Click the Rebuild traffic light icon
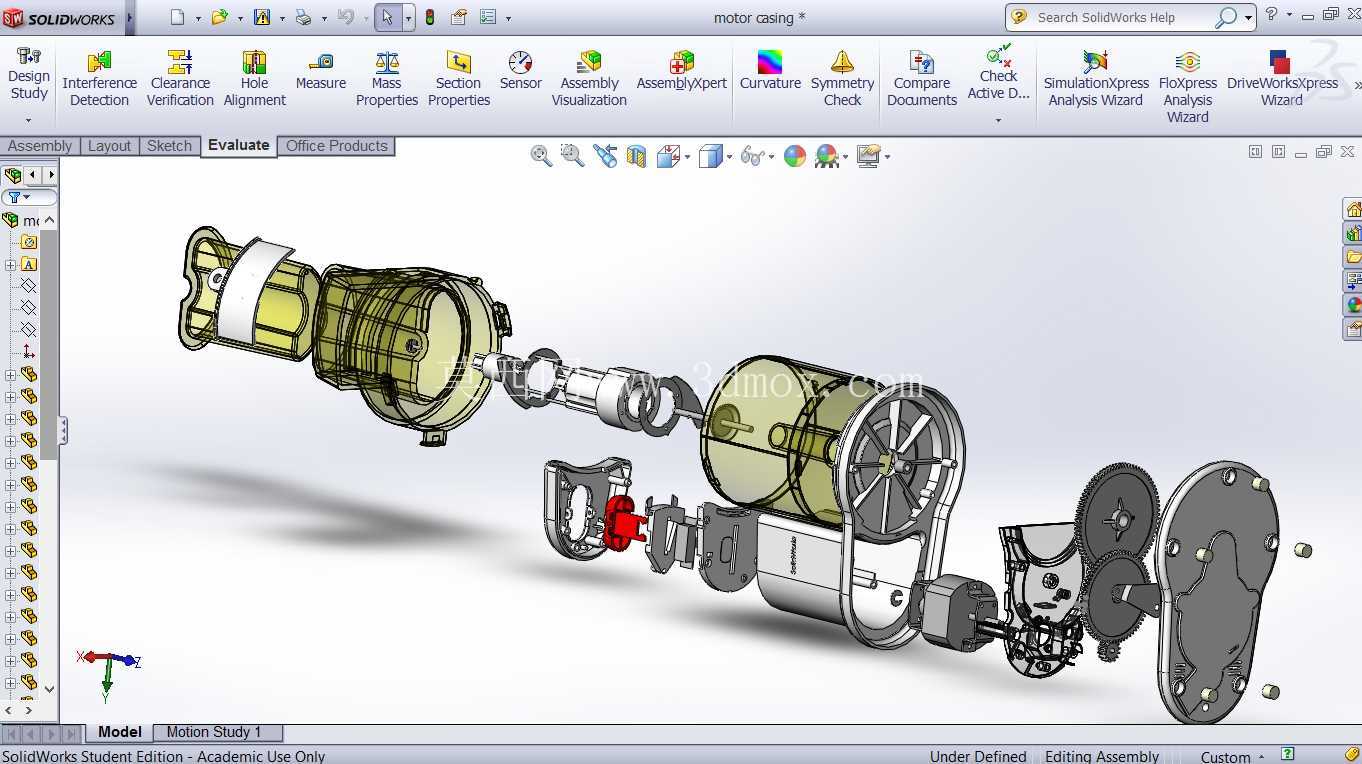The width and height of the screenshot is (1362, 764). [x=430, y=17]
